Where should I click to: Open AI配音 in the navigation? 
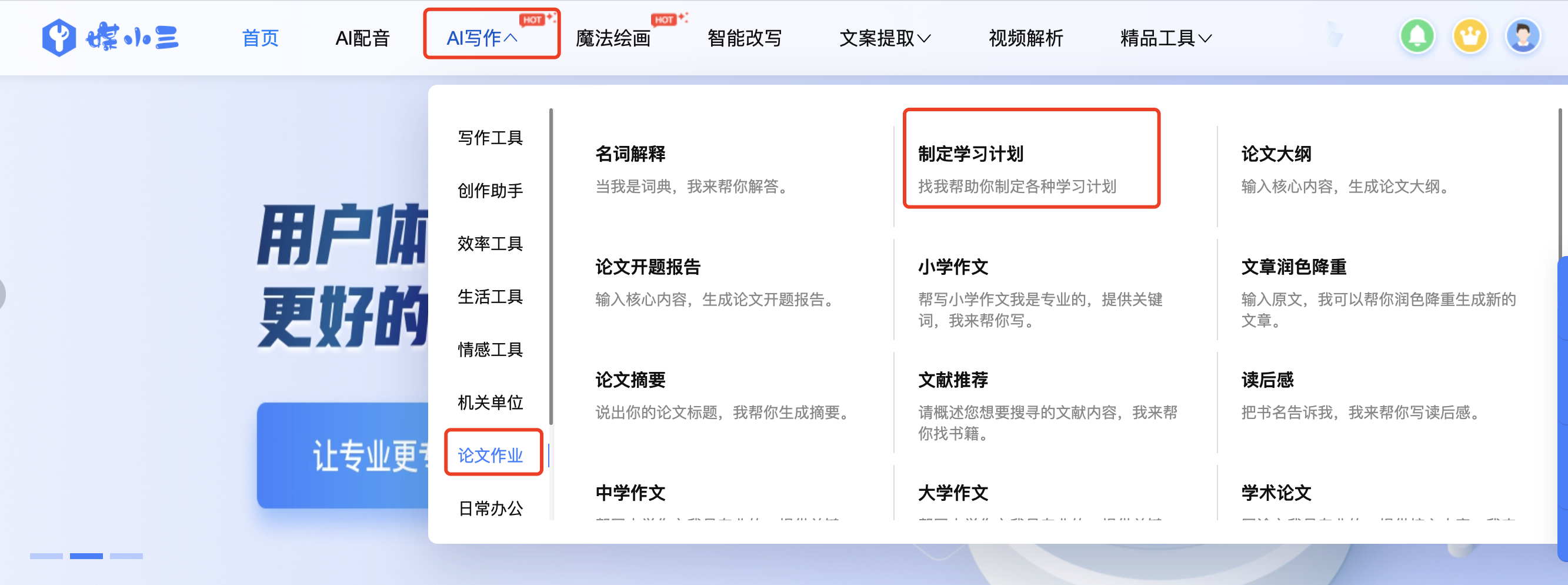tap(362, 38)
